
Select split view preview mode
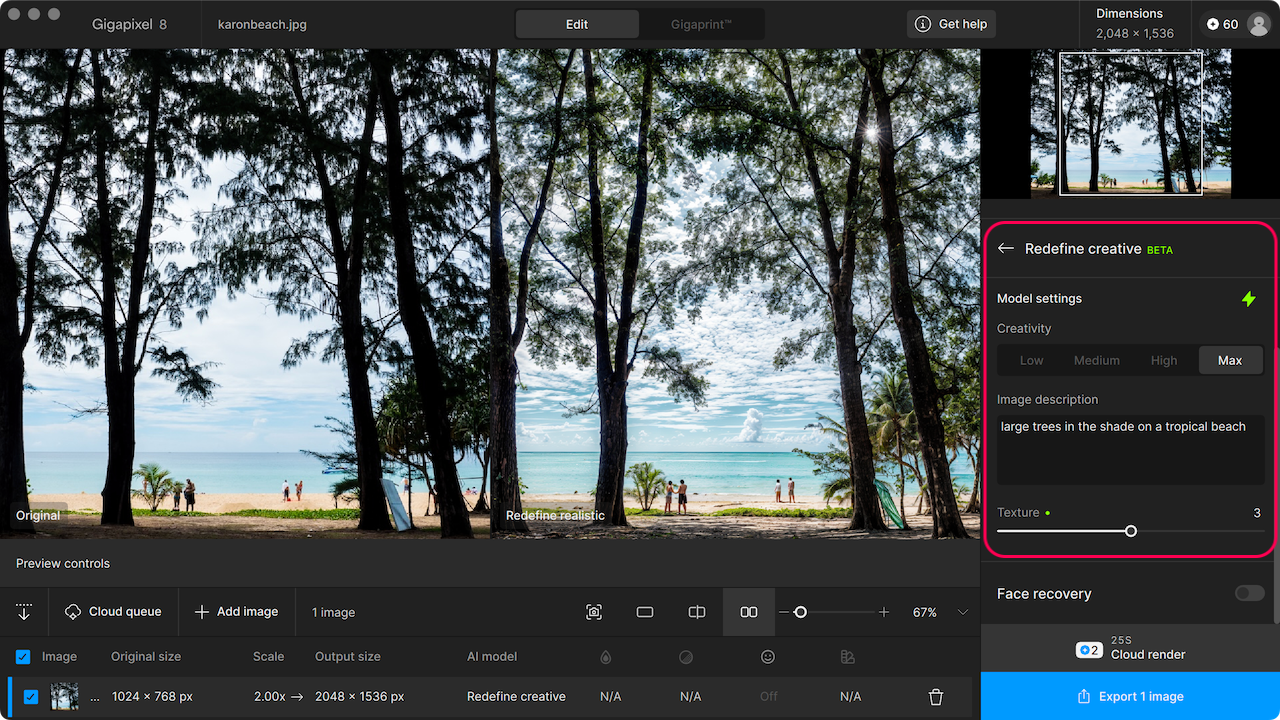coord(697,612)
